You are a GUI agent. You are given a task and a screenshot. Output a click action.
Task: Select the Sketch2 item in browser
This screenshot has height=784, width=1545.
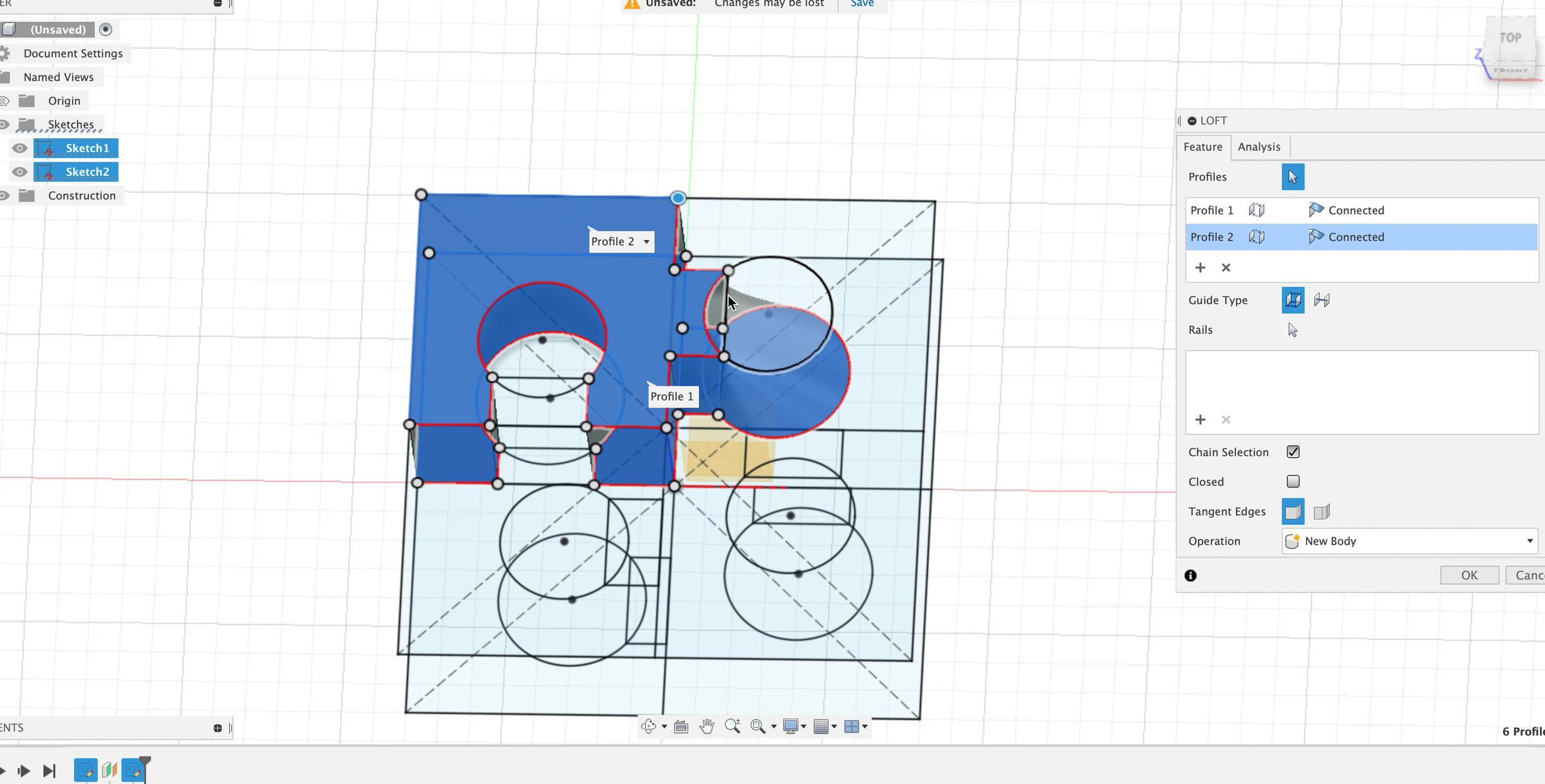87,172
